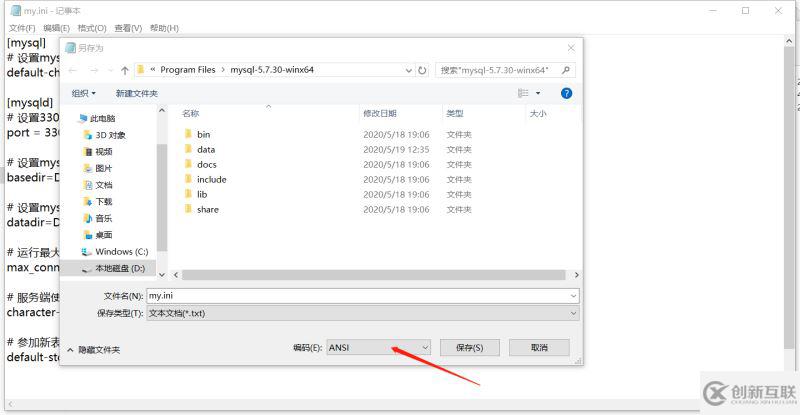Select the bin folder icon
This screenshot has height=415, width=800.
pyautogui.click(x=188, y=134)
